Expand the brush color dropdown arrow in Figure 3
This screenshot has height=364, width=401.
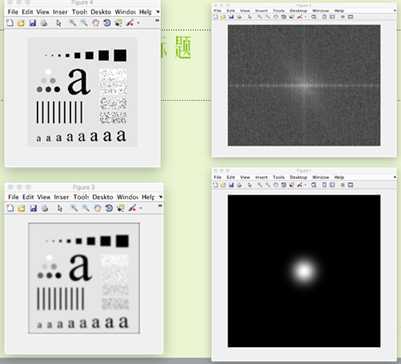point(140,209)
